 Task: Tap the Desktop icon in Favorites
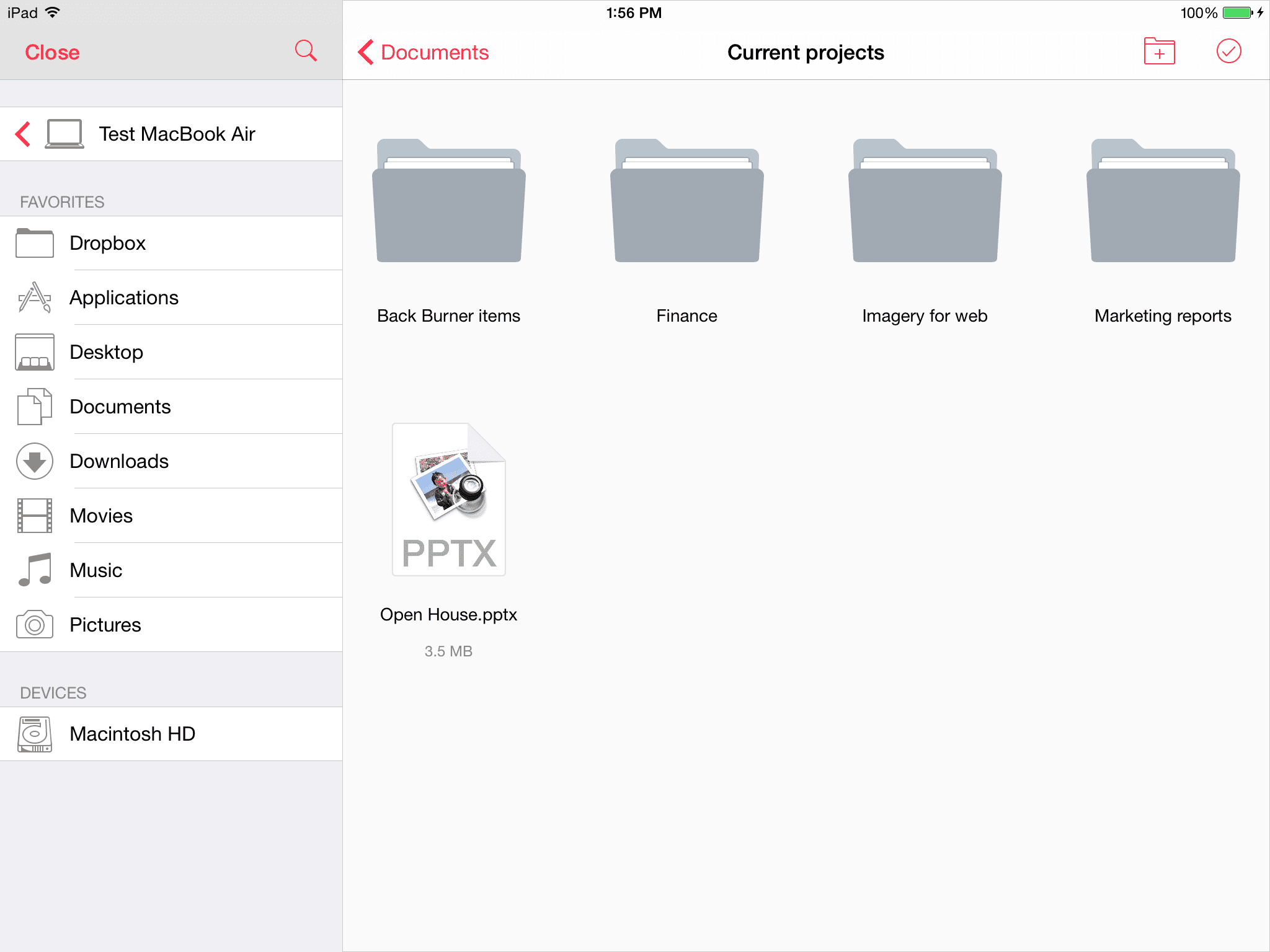[x=35, y=352]
